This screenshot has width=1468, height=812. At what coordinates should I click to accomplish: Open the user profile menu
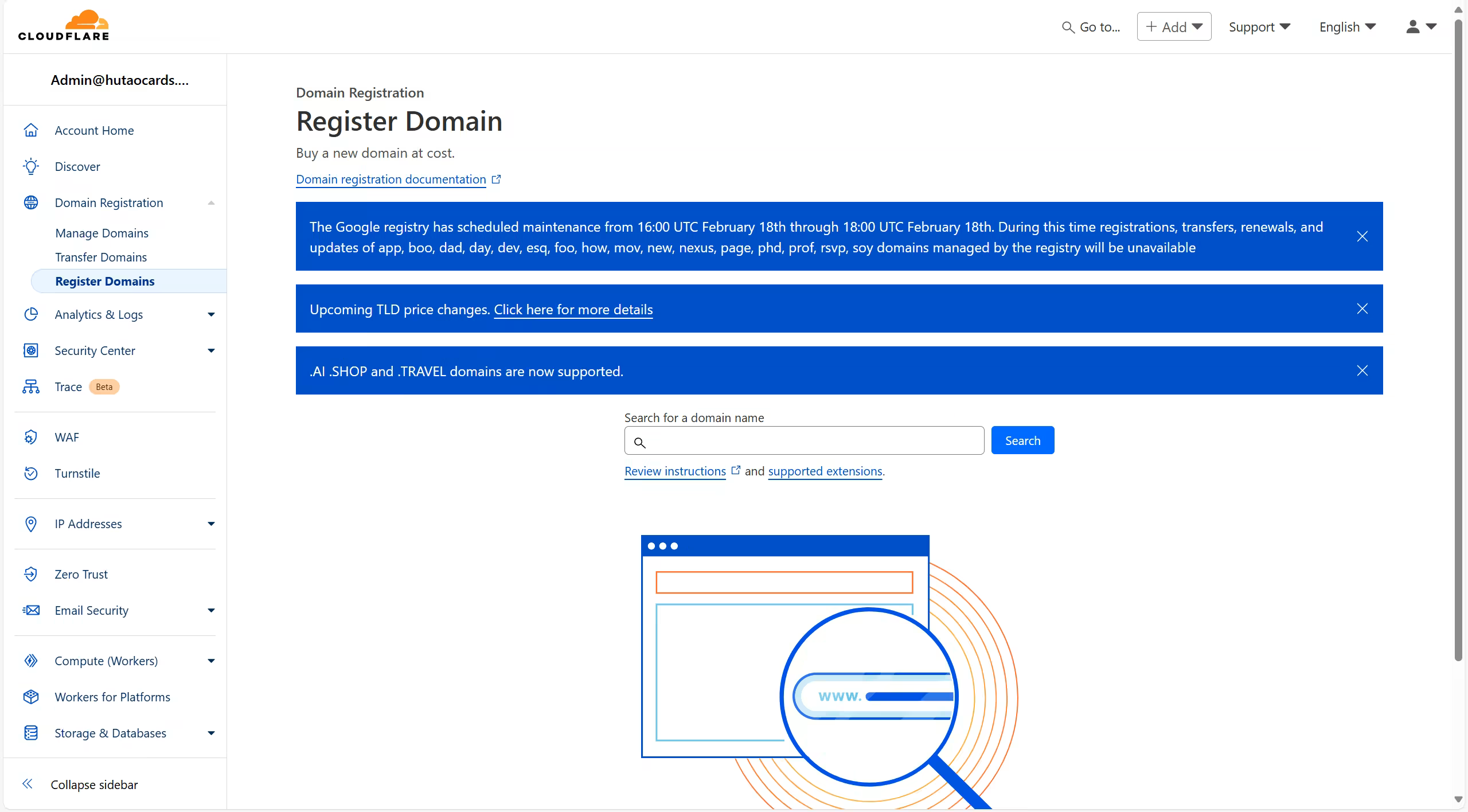point(1420,27)
